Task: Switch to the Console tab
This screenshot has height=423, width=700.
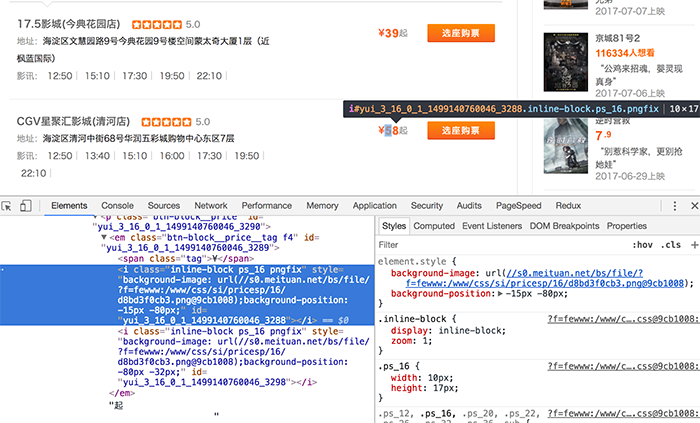Action: click(117, 206)
